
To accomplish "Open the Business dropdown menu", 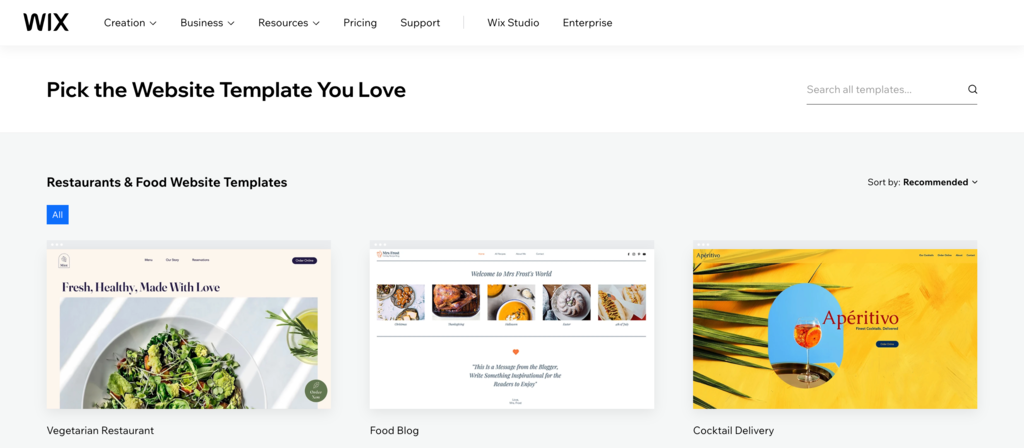I will [x=207, y=23].
